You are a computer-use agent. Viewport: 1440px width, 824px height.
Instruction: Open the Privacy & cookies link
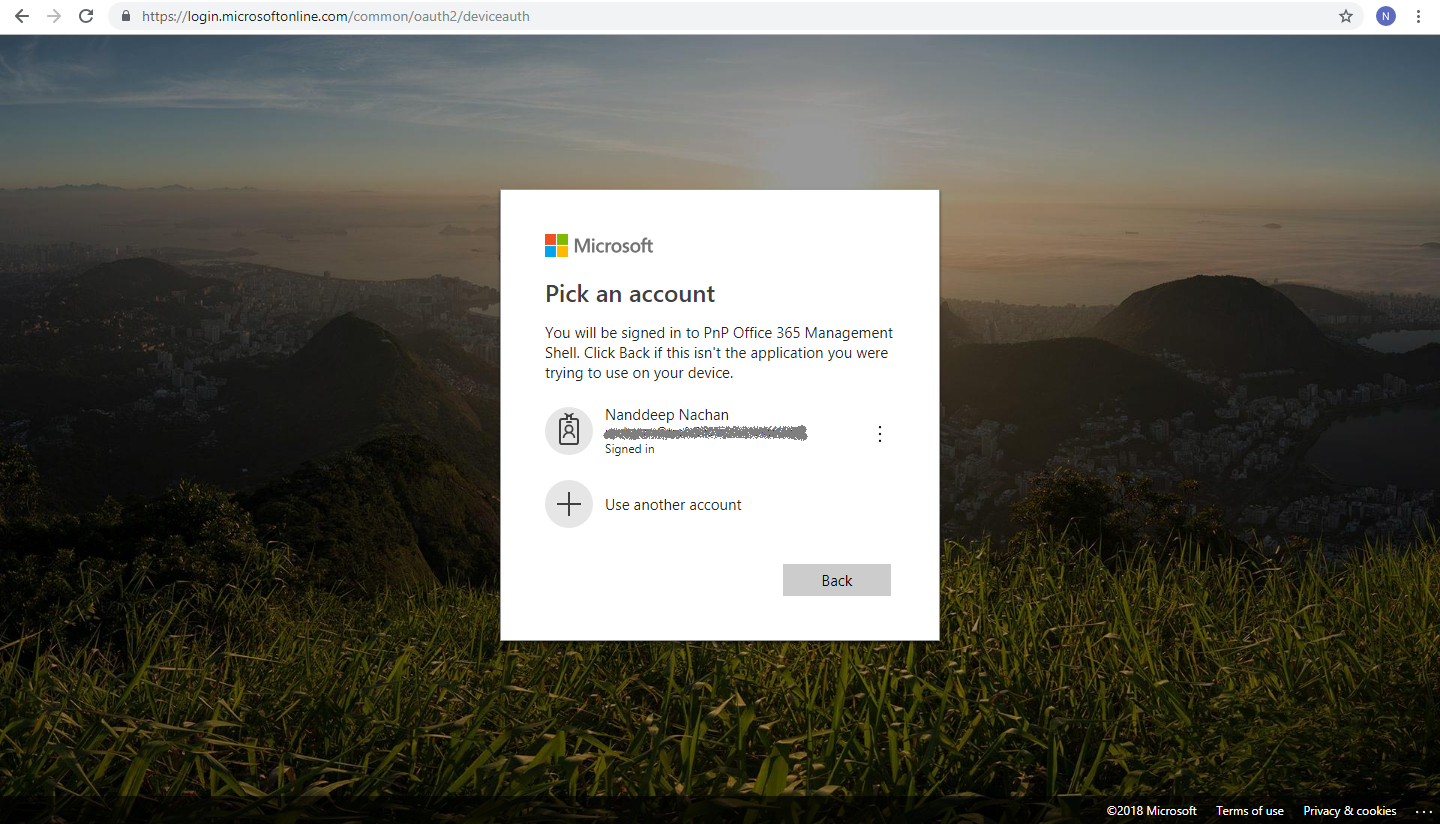[1349, 811]
